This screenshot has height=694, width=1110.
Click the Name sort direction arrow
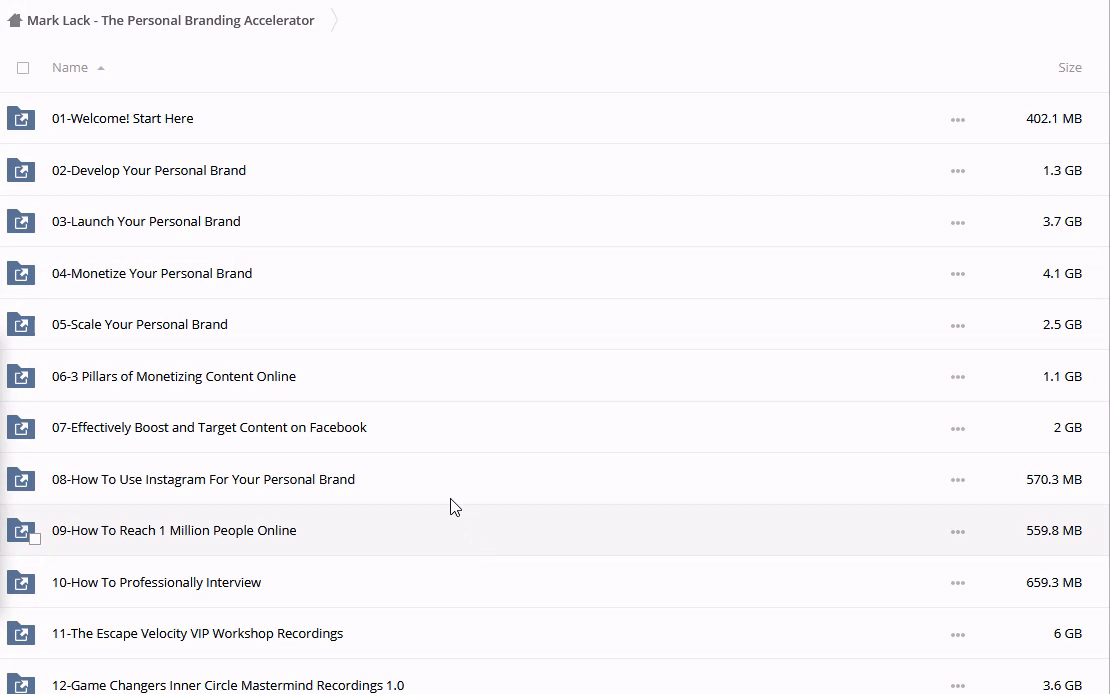pyautogui.click(x=101, y=68)
